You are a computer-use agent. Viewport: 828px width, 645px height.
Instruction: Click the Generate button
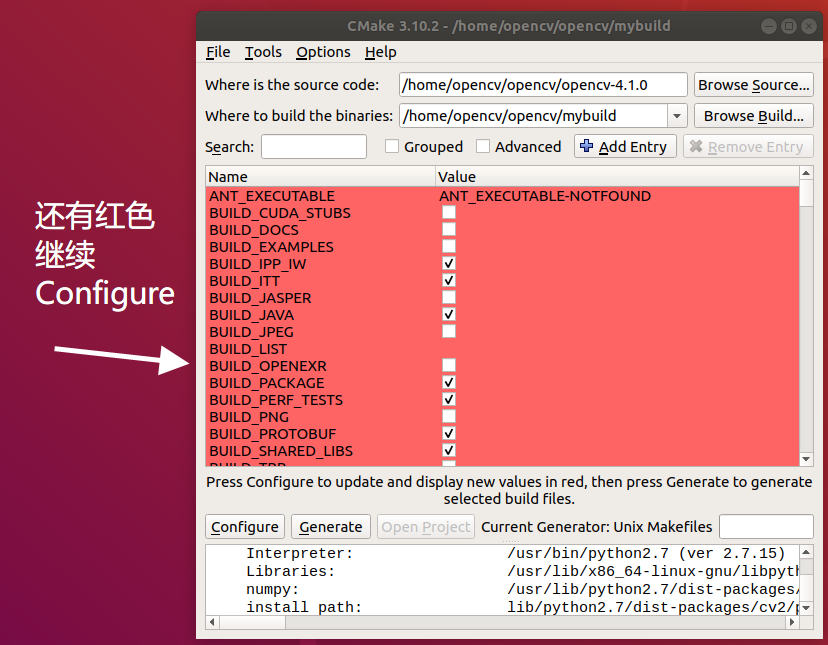[331, 527]
